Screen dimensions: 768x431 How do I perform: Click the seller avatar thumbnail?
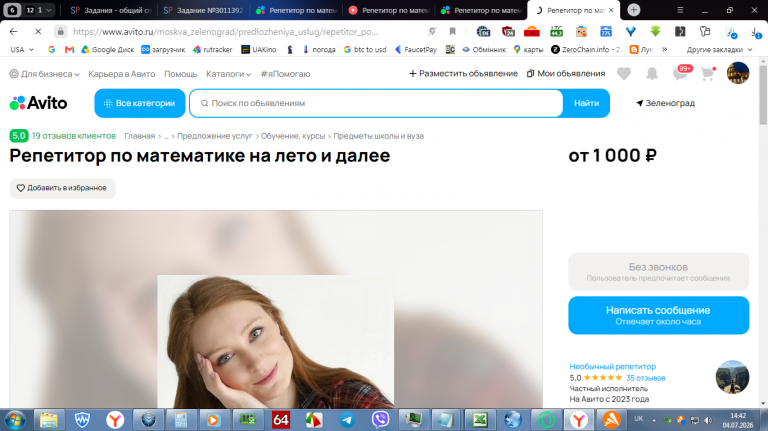pyautogui.click(x=732, y=377)
